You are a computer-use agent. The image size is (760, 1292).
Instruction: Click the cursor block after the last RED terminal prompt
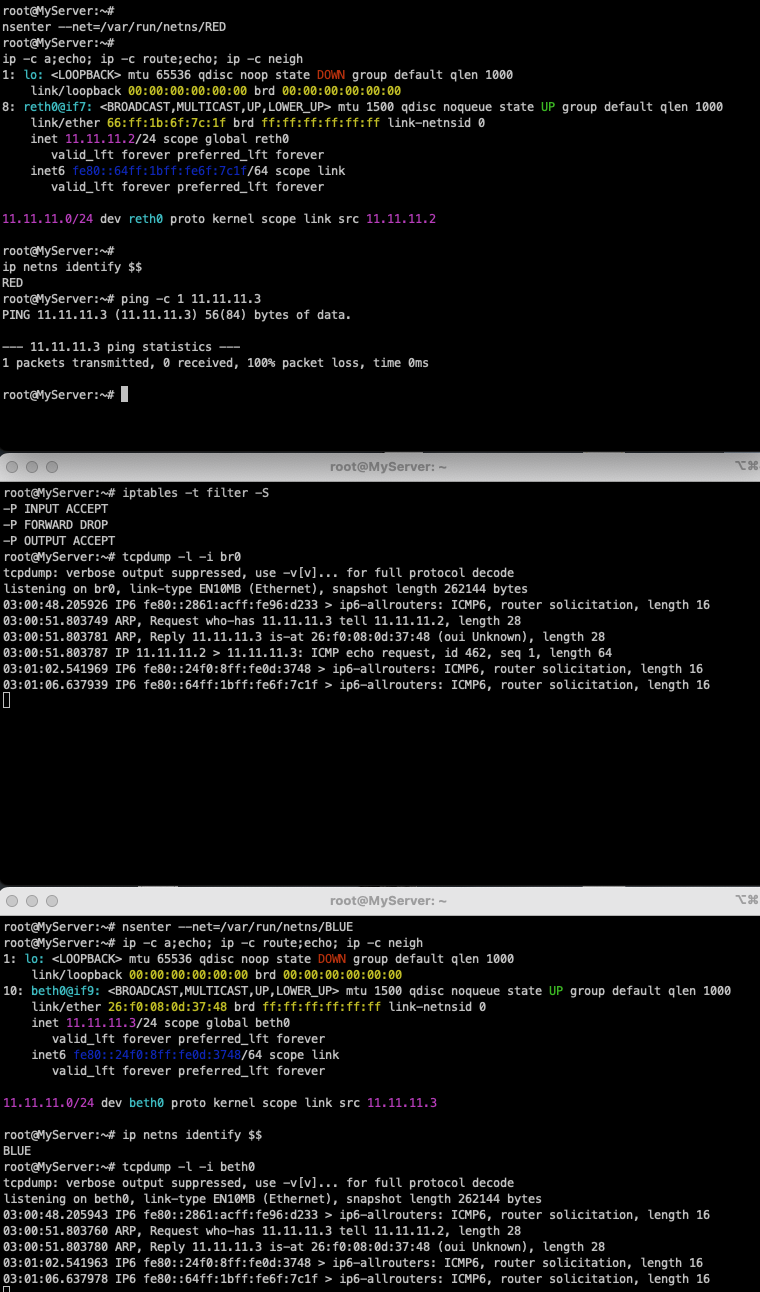(125, 395)
